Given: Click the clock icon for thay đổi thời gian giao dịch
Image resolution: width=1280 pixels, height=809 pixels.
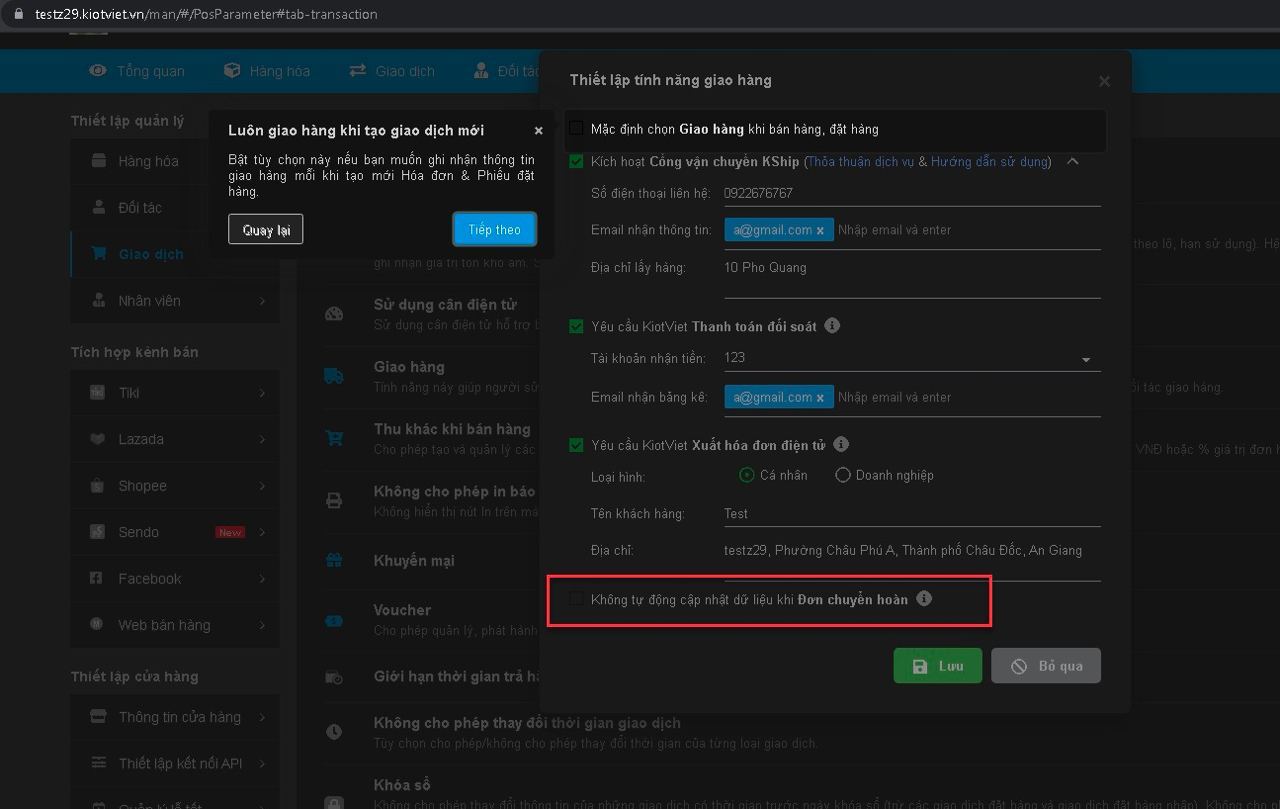Looking at the screenshot, I should click(334, 732).
